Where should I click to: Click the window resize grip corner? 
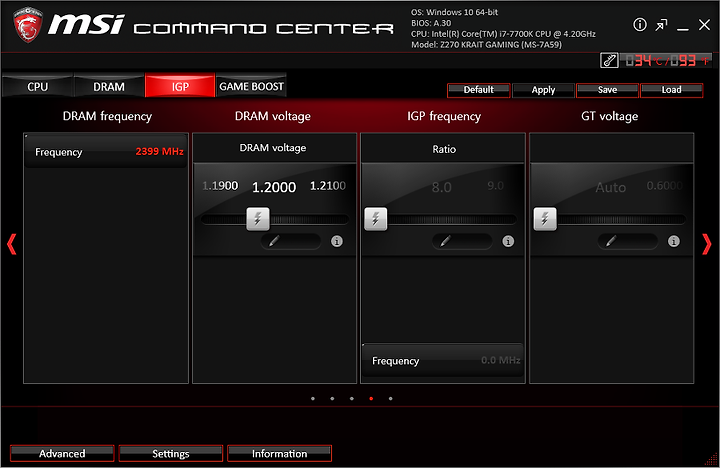click(x=711, y=459)
